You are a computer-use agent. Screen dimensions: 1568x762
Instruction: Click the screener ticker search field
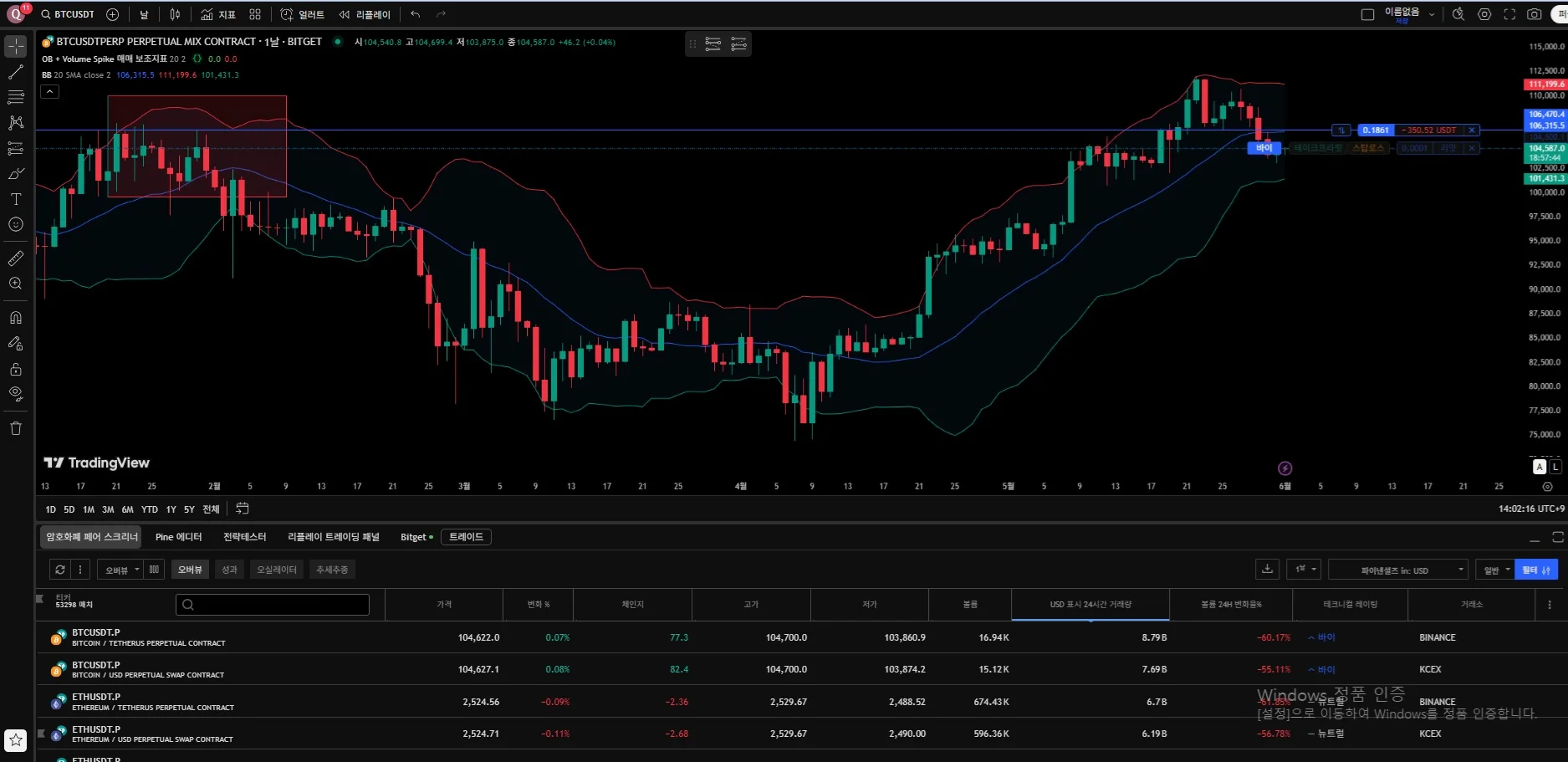click(x=273, y=605)
